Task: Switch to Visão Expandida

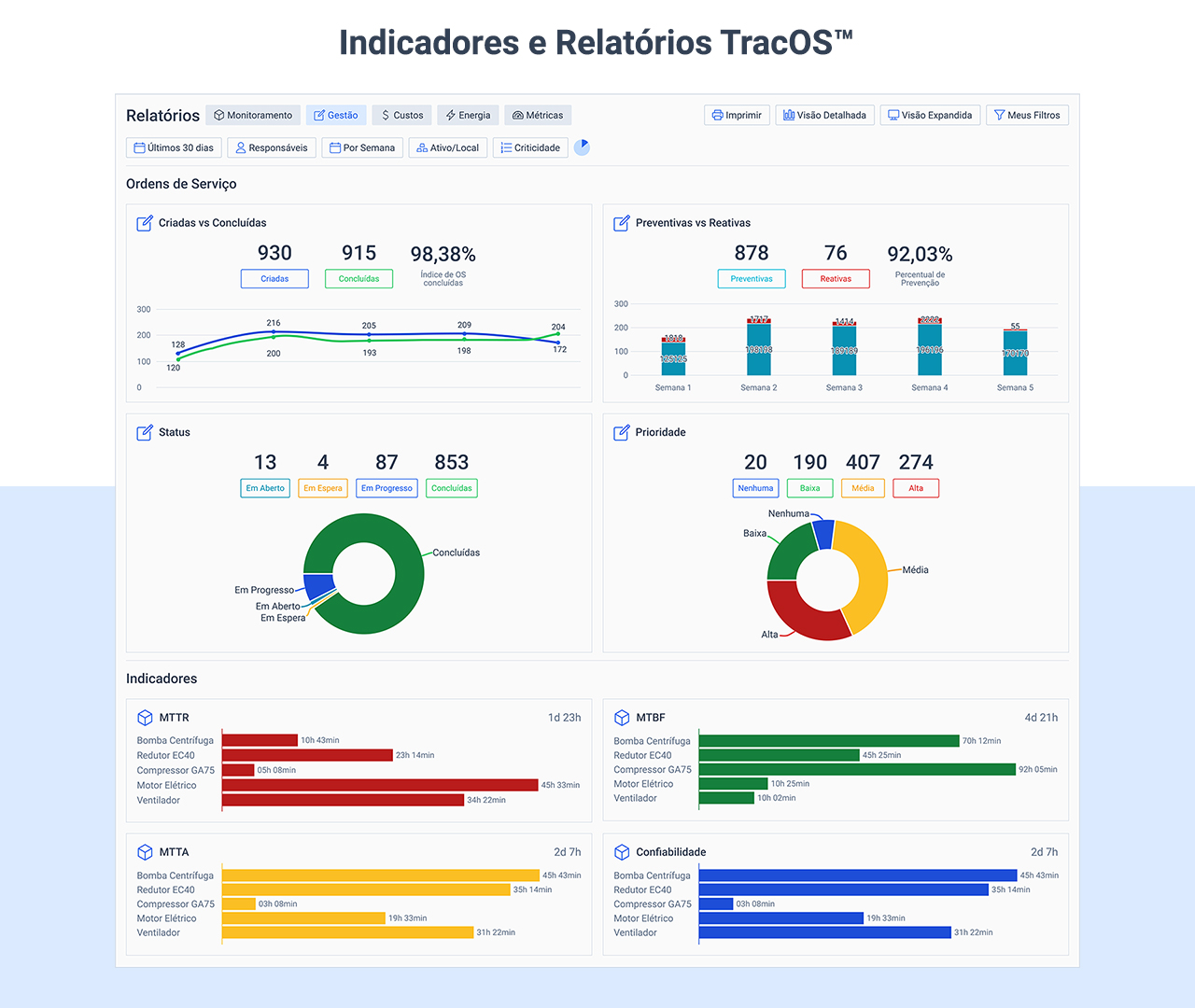Action: pos(930,115)
